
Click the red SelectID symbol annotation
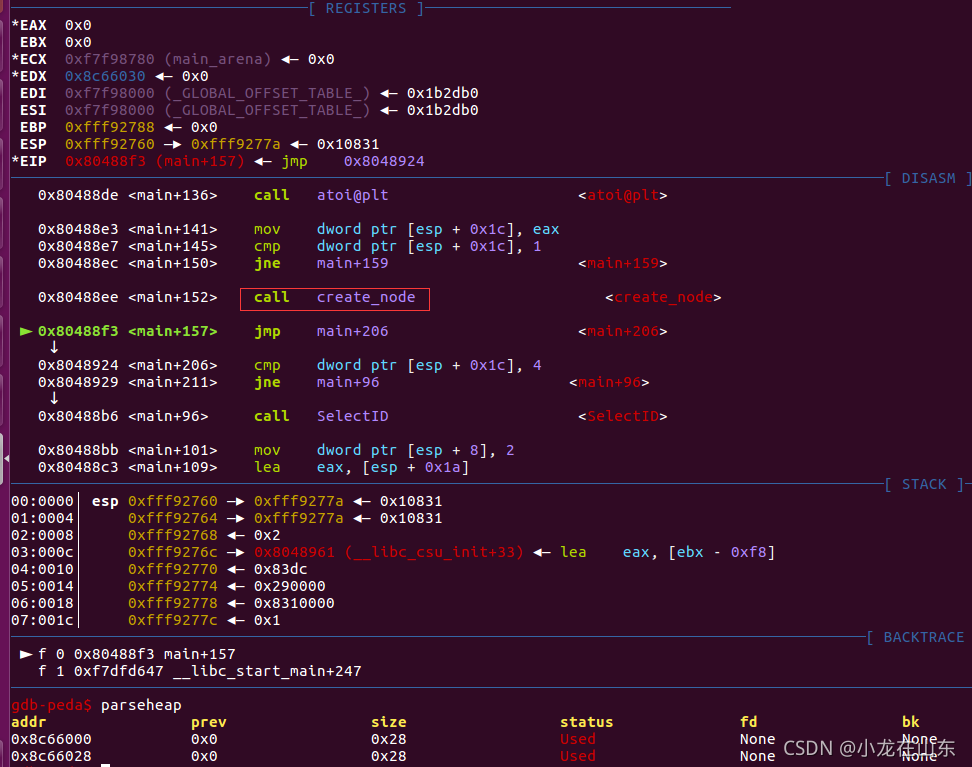[623, 416]
